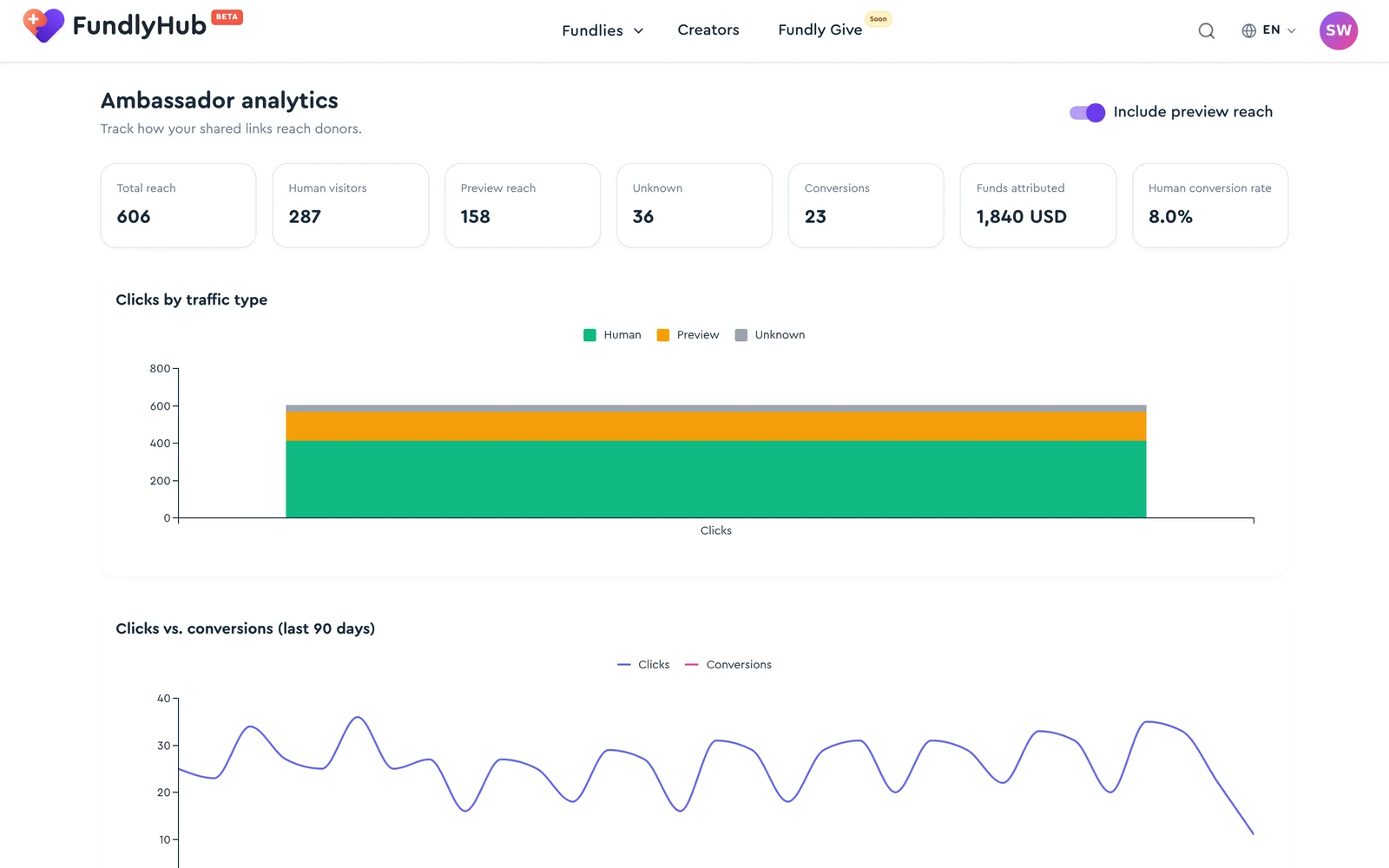
Task: Open the SW user avatar menu
Action: tap(1339, 30)
